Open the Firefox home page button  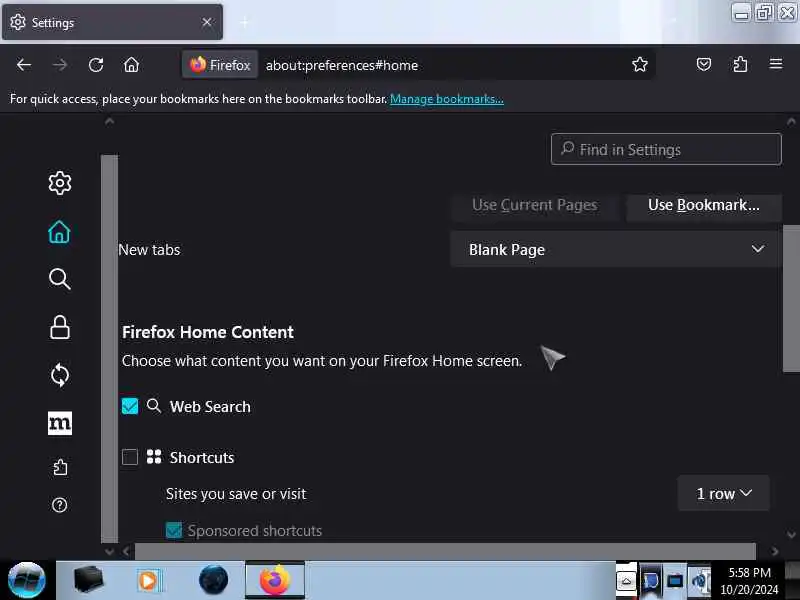point(132,65)
